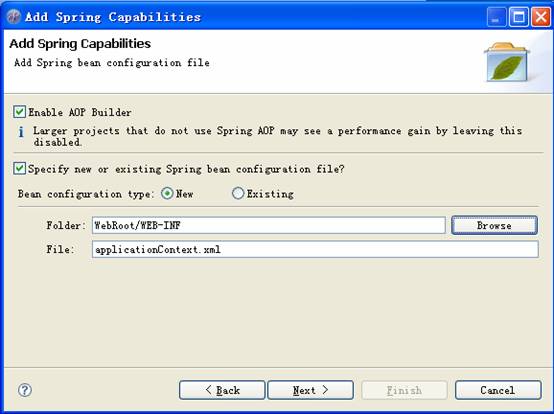554x414 pixels.
Task: Click the blue information icon beside AOP note
Action: (21, 132)
